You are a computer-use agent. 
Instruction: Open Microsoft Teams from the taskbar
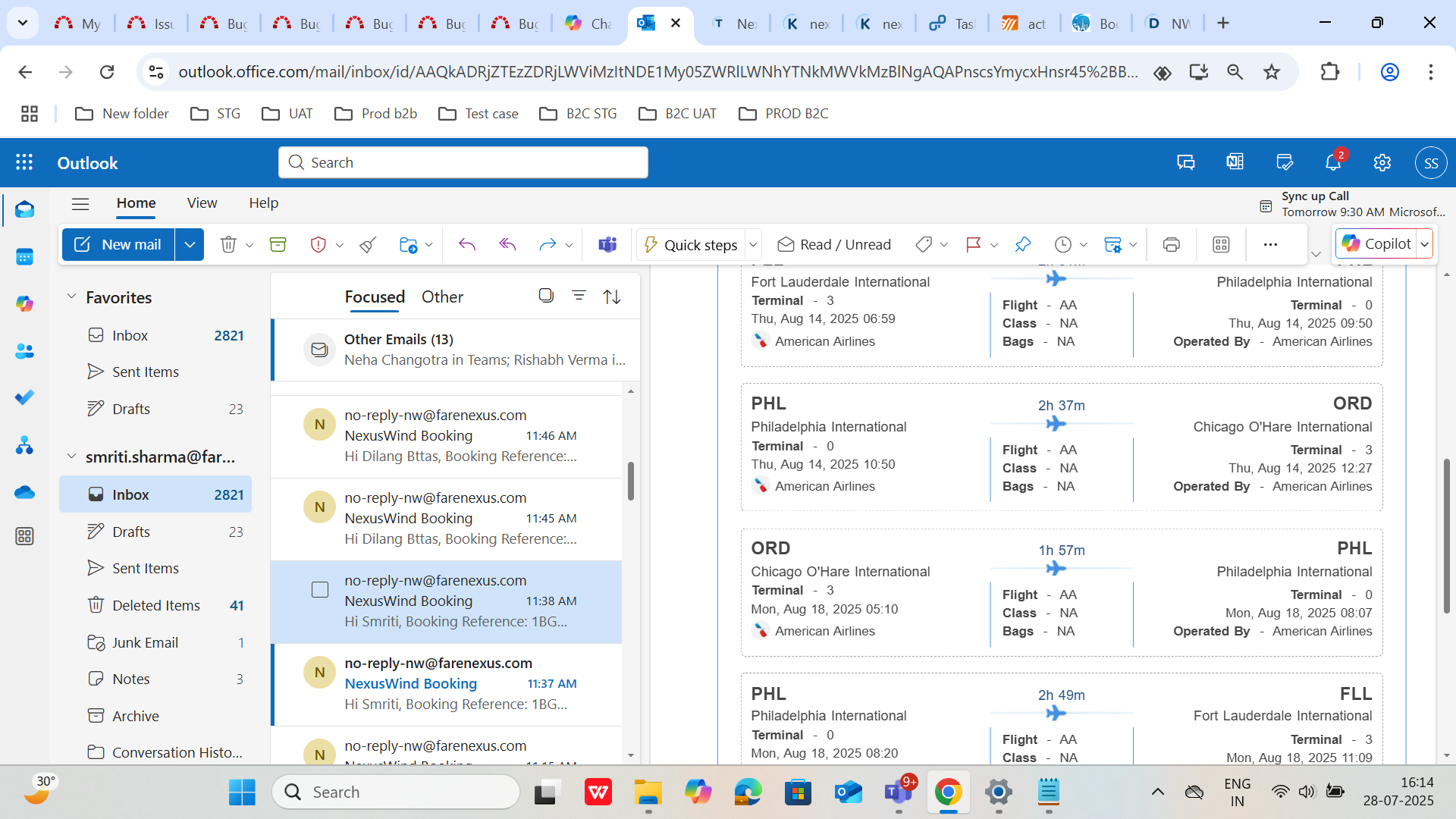pos(898,792)
